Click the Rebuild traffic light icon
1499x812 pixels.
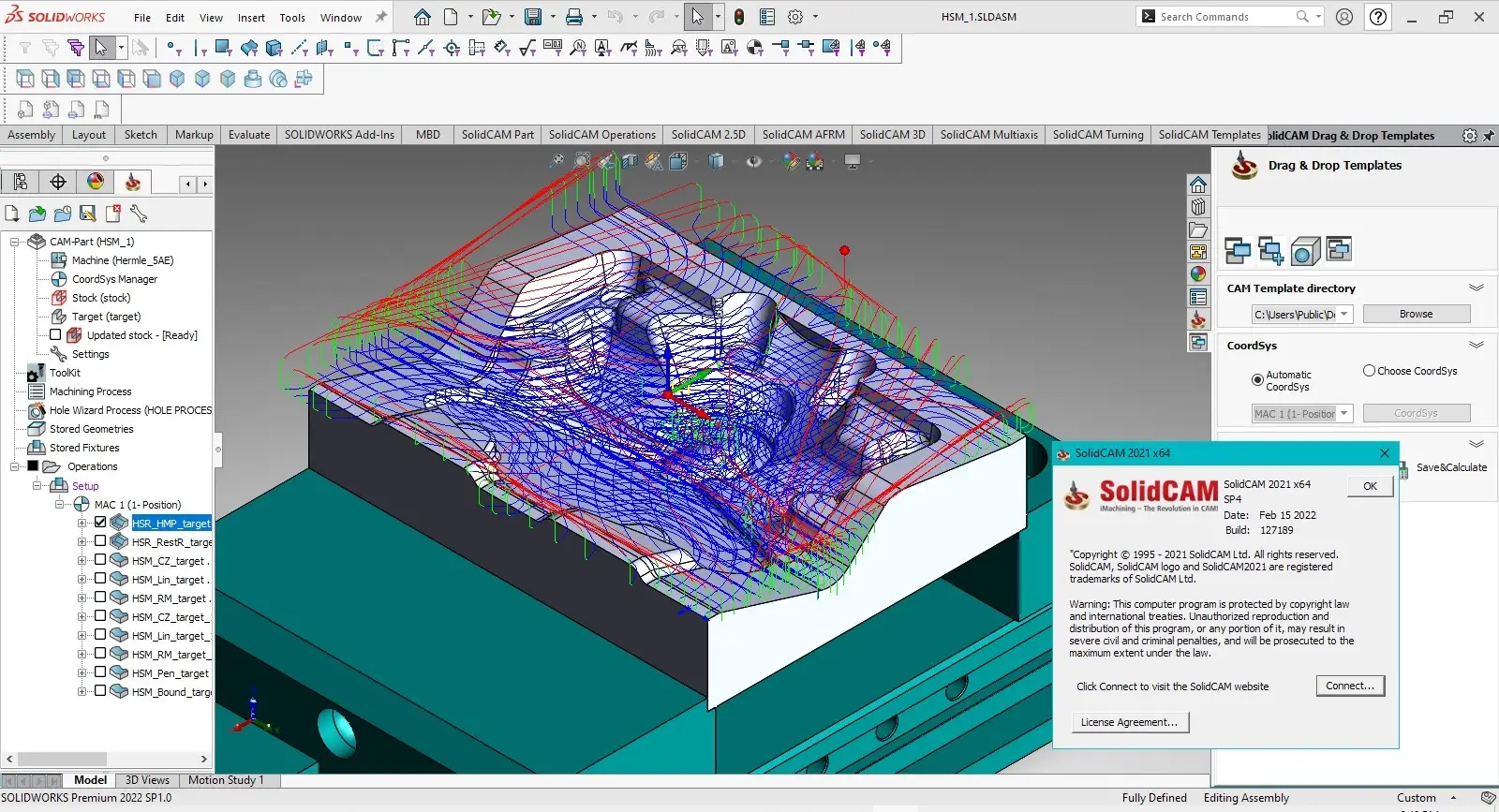[739, 17]
